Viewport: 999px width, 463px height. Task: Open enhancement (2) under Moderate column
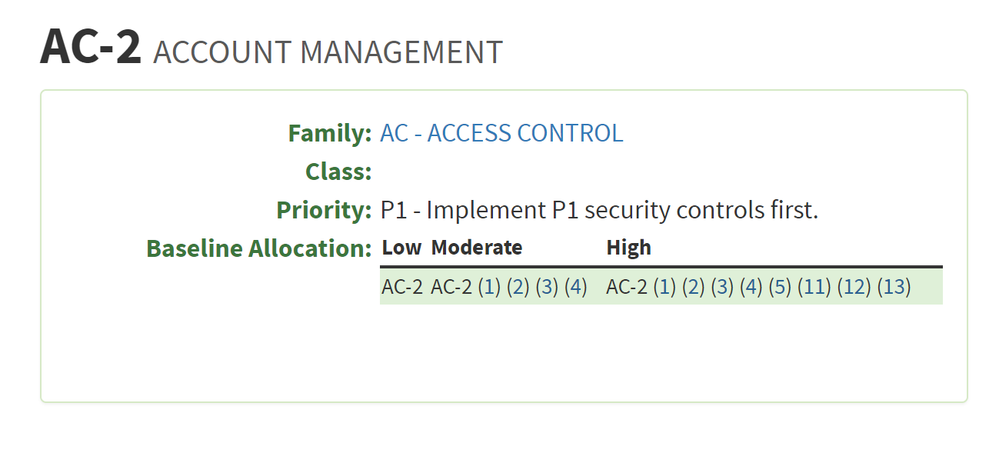[x=517, y=288]
